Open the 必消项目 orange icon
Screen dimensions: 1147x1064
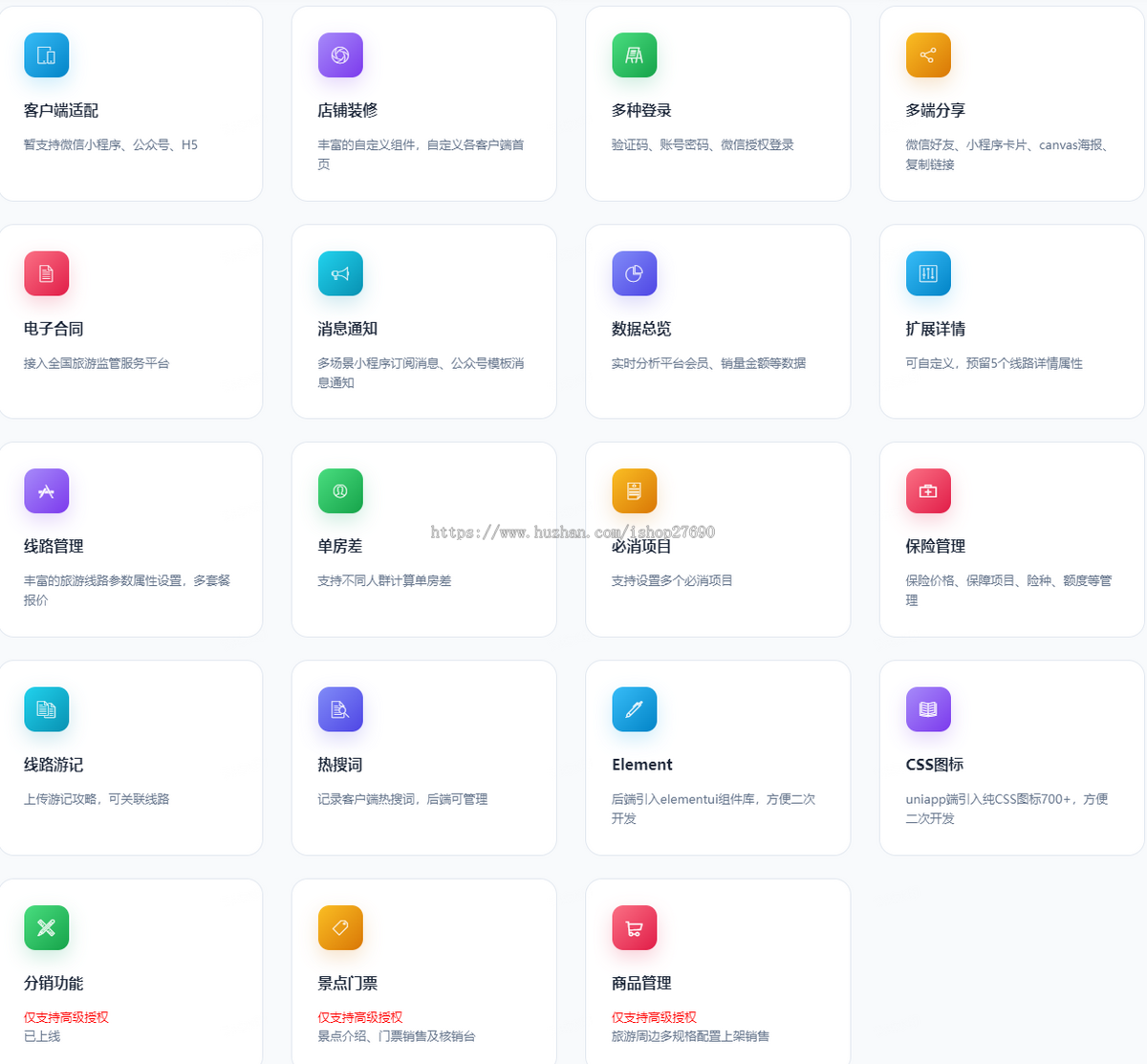pyautogui.click(x=635, y=491)
